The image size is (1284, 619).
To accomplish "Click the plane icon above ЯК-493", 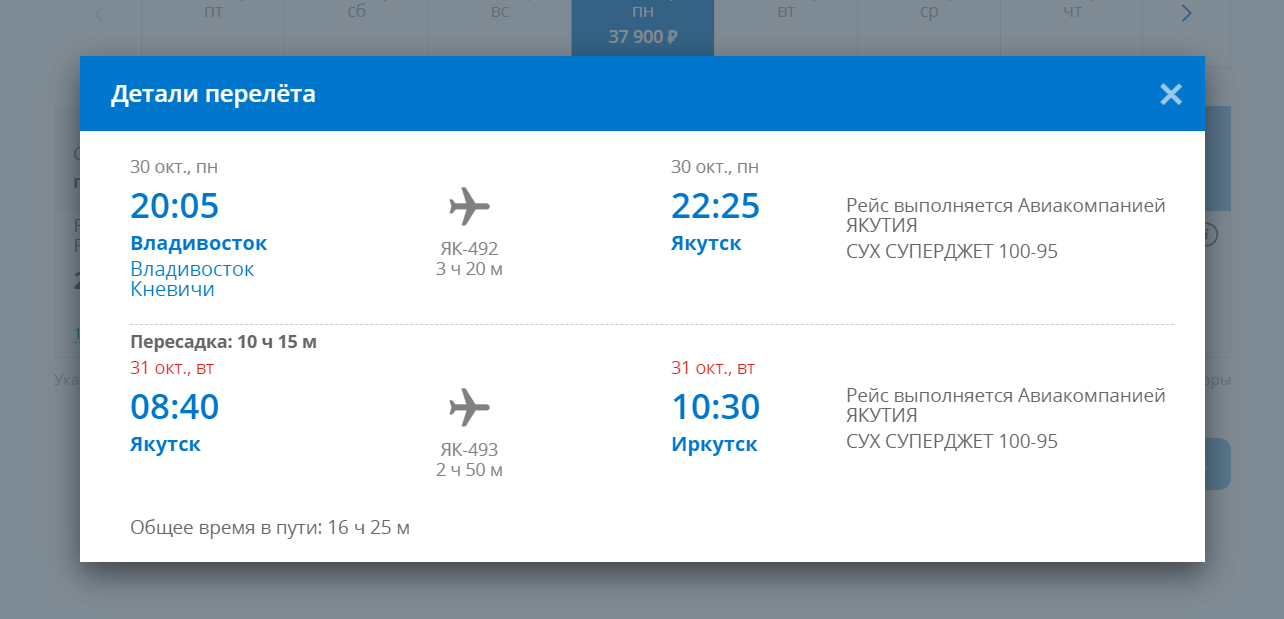I will [469, 407].
